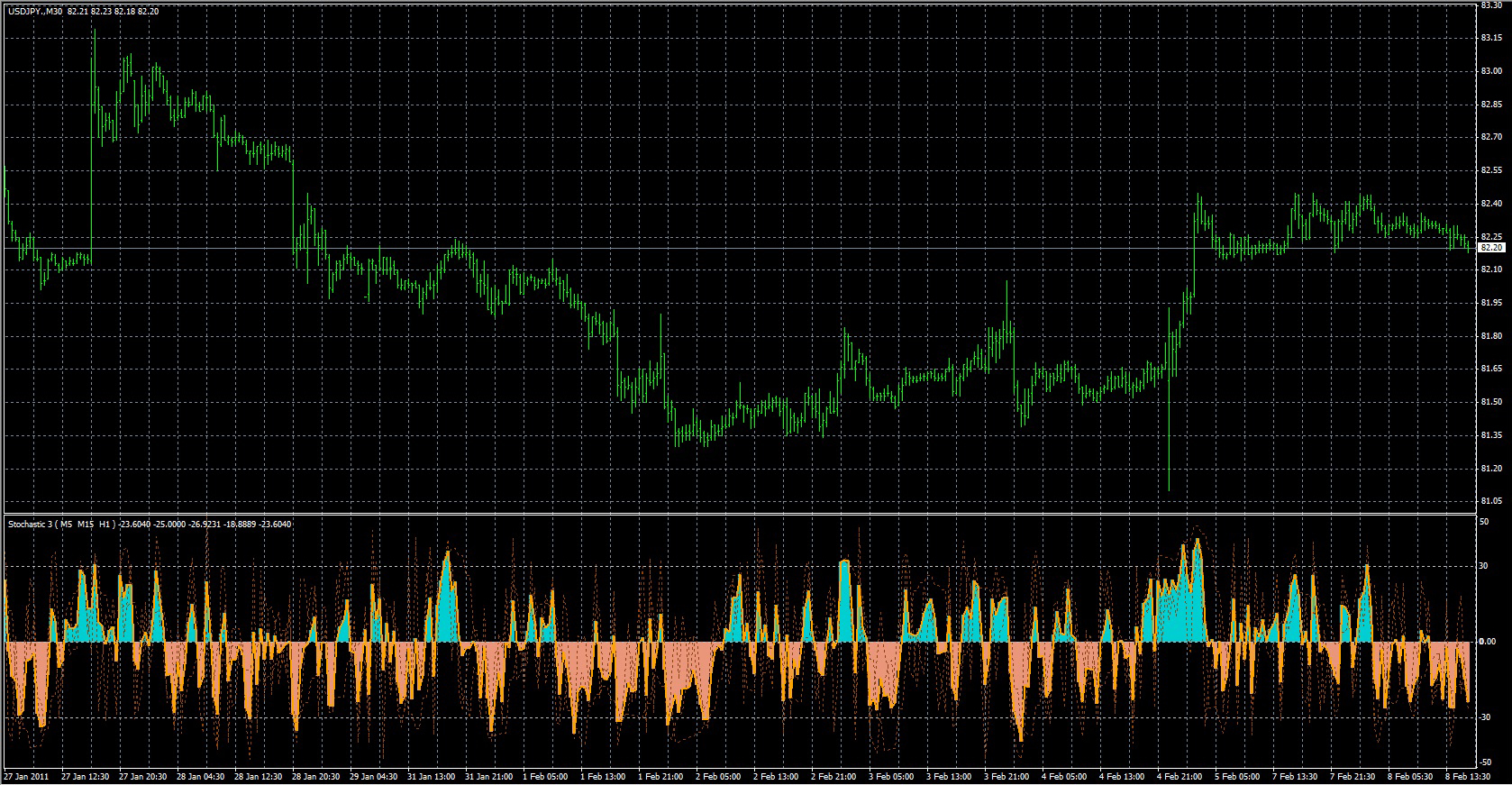Screen dimensions: 1512x785
Task: Click the 83.15 price axis label
Action: (x=1490, y=38)
